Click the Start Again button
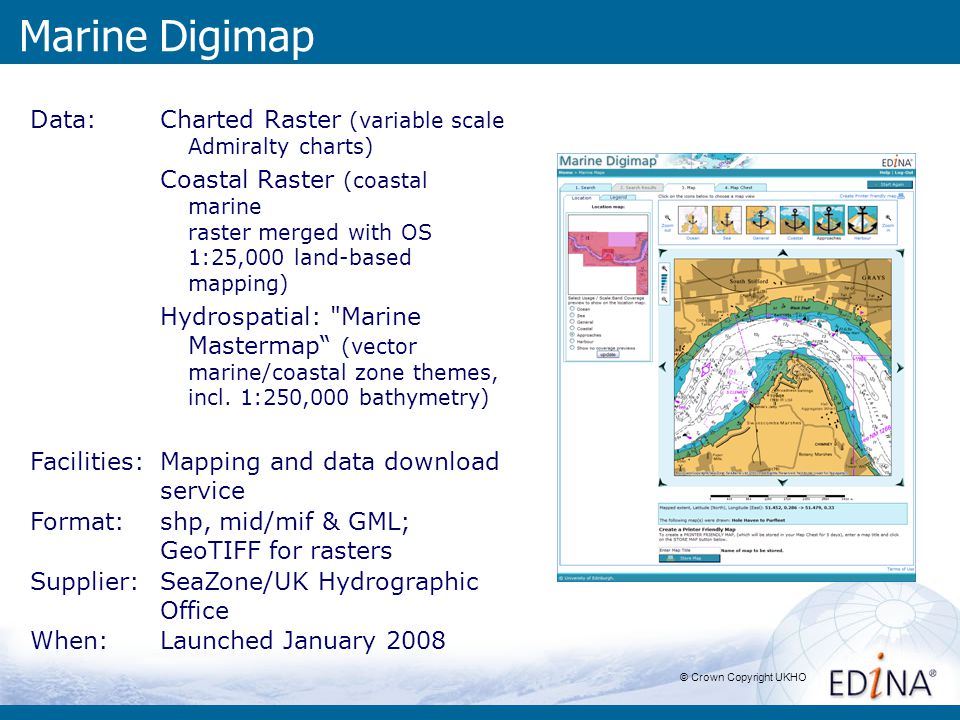The width and height of the screenshot is (960, 720). [890, 184]
